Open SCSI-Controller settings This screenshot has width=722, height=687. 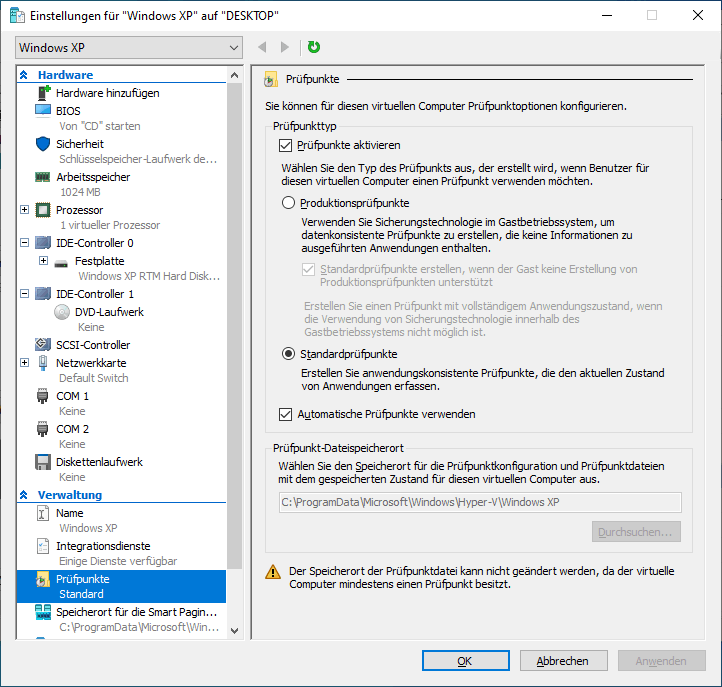point(93,345)
